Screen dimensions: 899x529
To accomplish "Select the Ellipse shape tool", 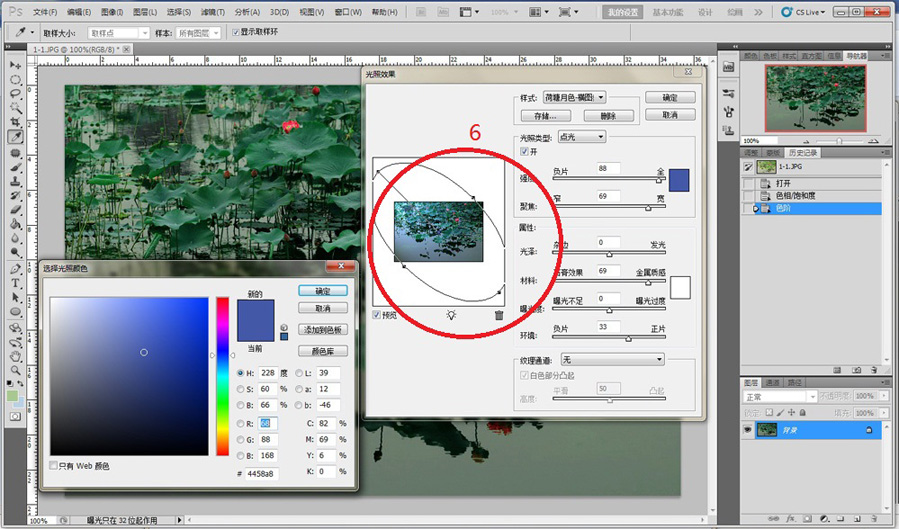I will [x=15, y=312].
